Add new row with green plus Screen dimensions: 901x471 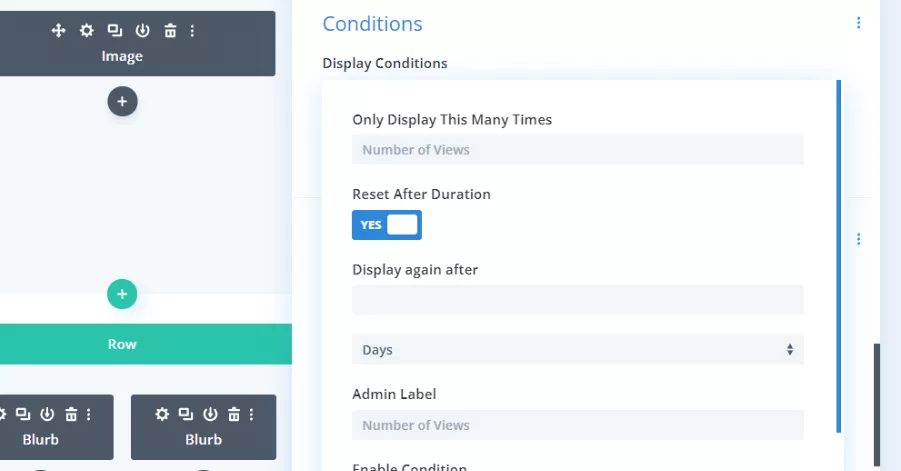(122, 294)
